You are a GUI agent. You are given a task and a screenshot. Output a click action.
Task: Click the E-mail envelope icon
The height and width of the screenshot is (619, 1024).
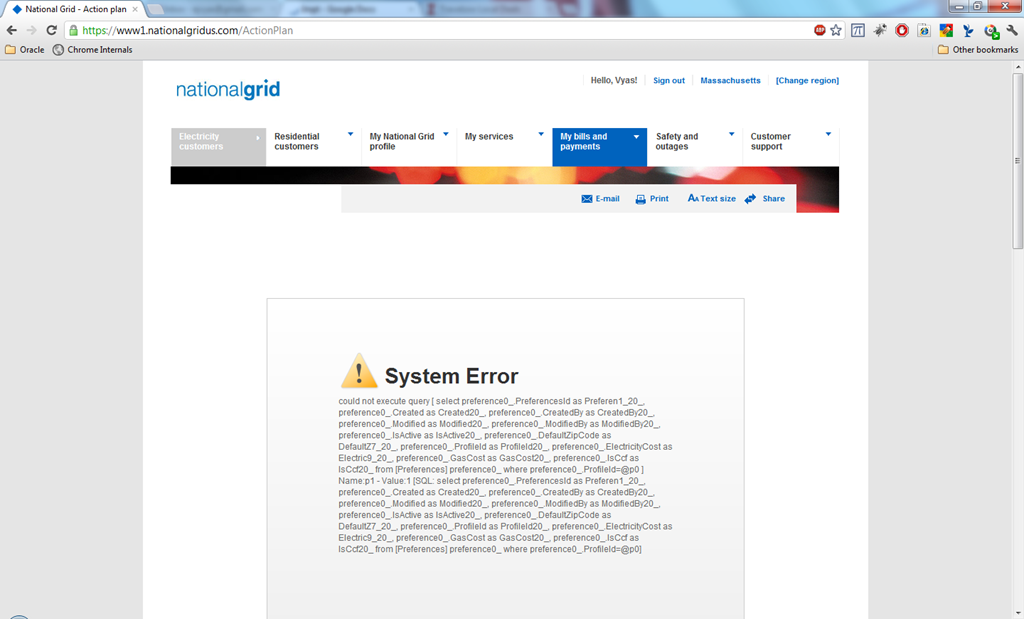click(586, 199)
